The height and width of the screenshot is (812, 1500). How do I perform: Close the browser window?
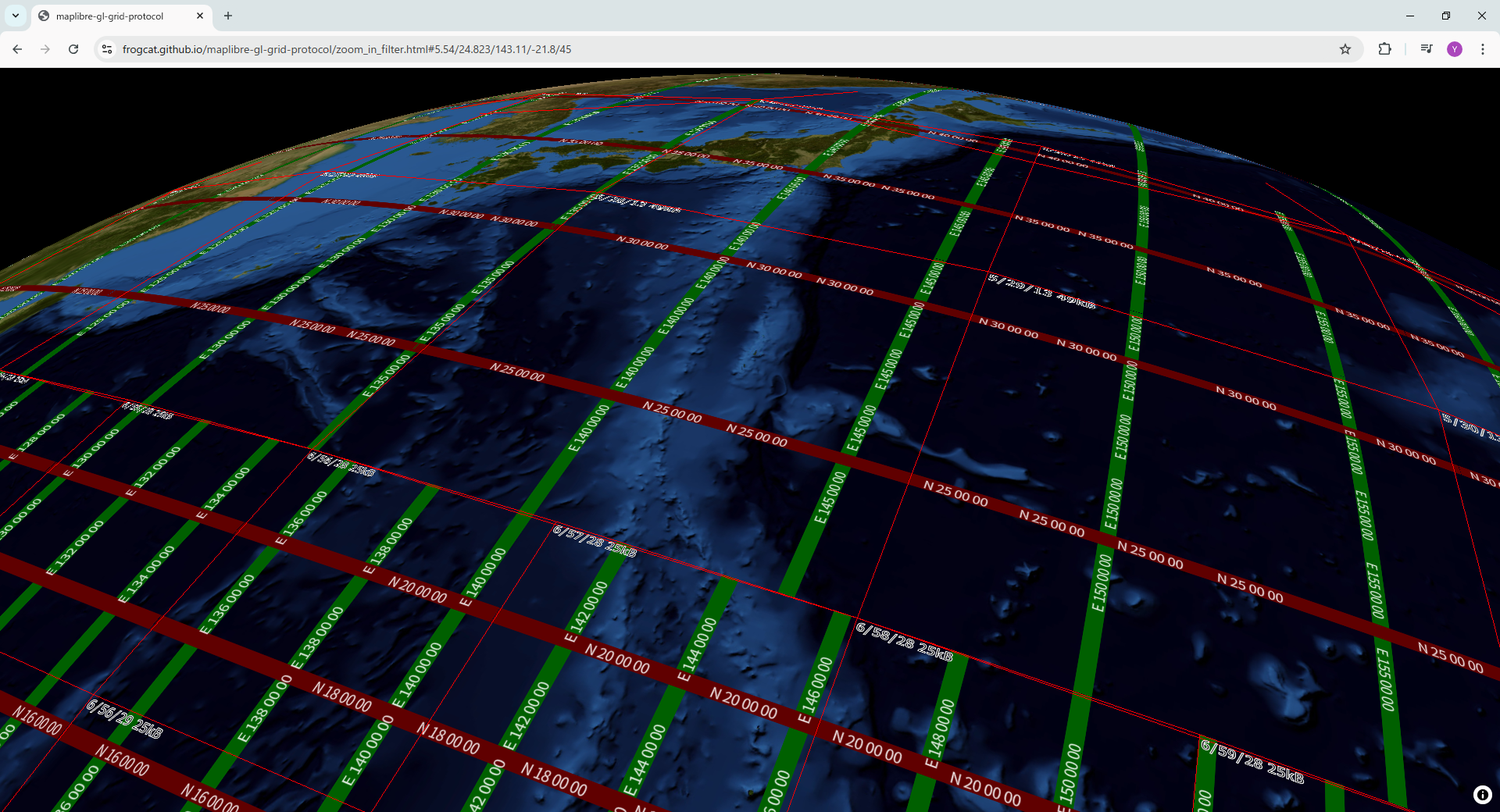pos(1482,16)
